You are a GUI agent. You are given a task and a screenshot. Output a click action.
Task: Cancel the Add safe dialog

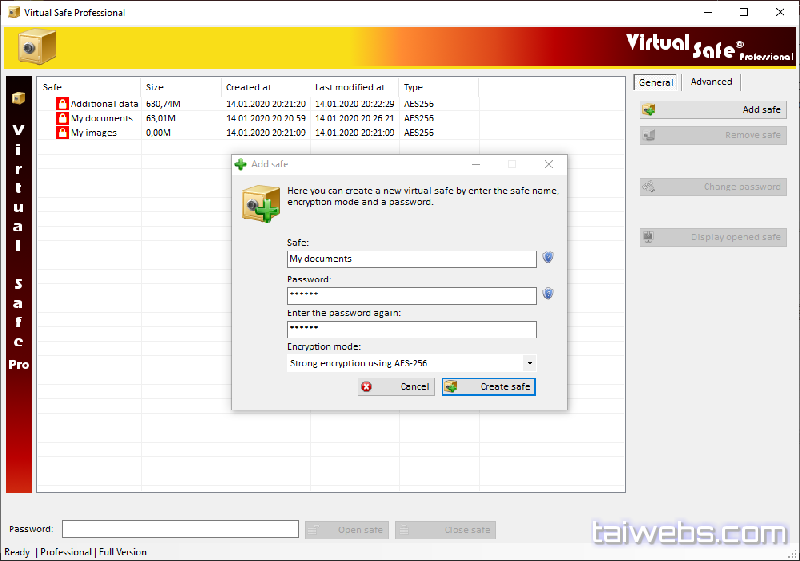click(397, 386)
